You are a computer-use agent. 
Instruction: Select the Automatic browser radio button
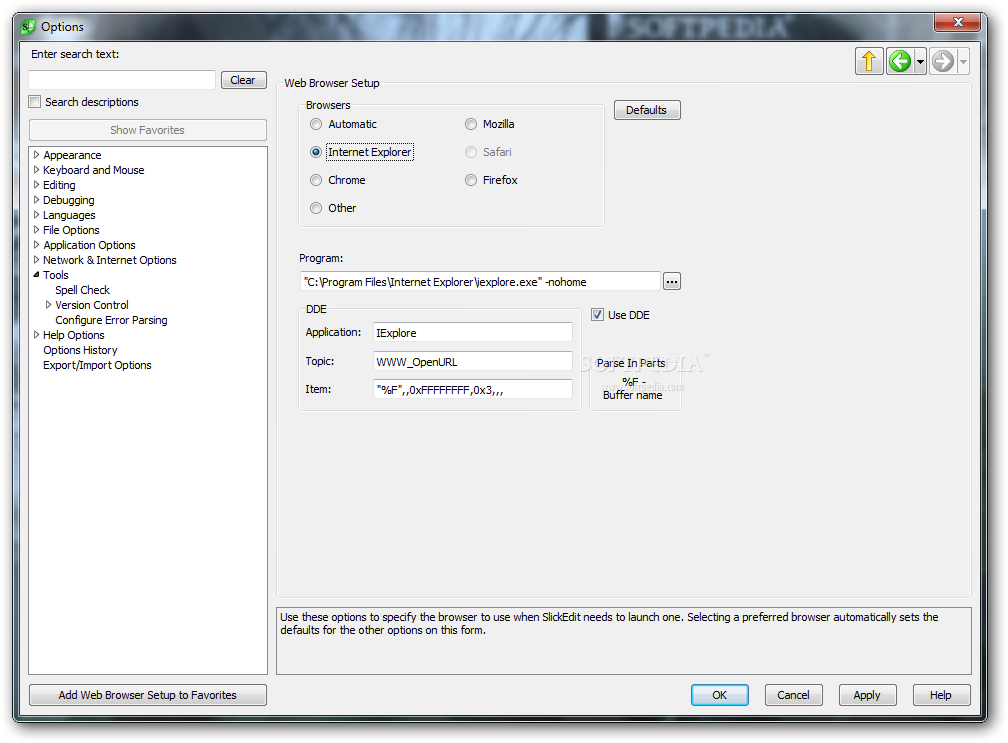pyautogui.click(x=316, y=124)
